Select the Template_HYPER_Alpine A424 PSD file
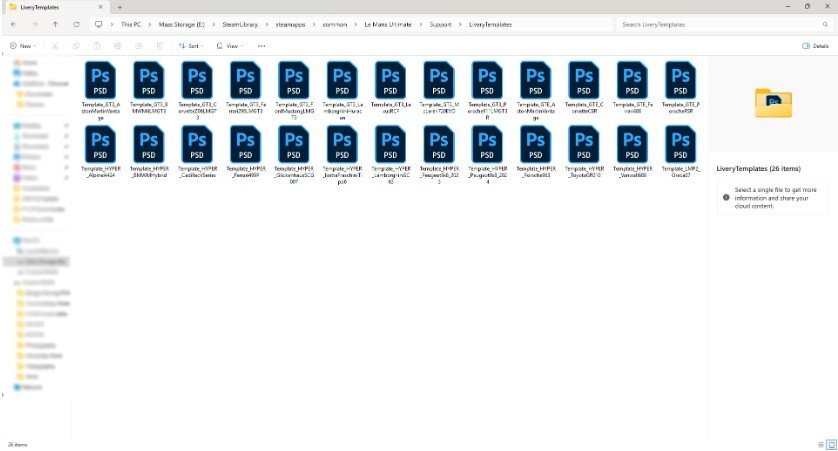Screen dimensions: 838x451 tap(100, 145)
